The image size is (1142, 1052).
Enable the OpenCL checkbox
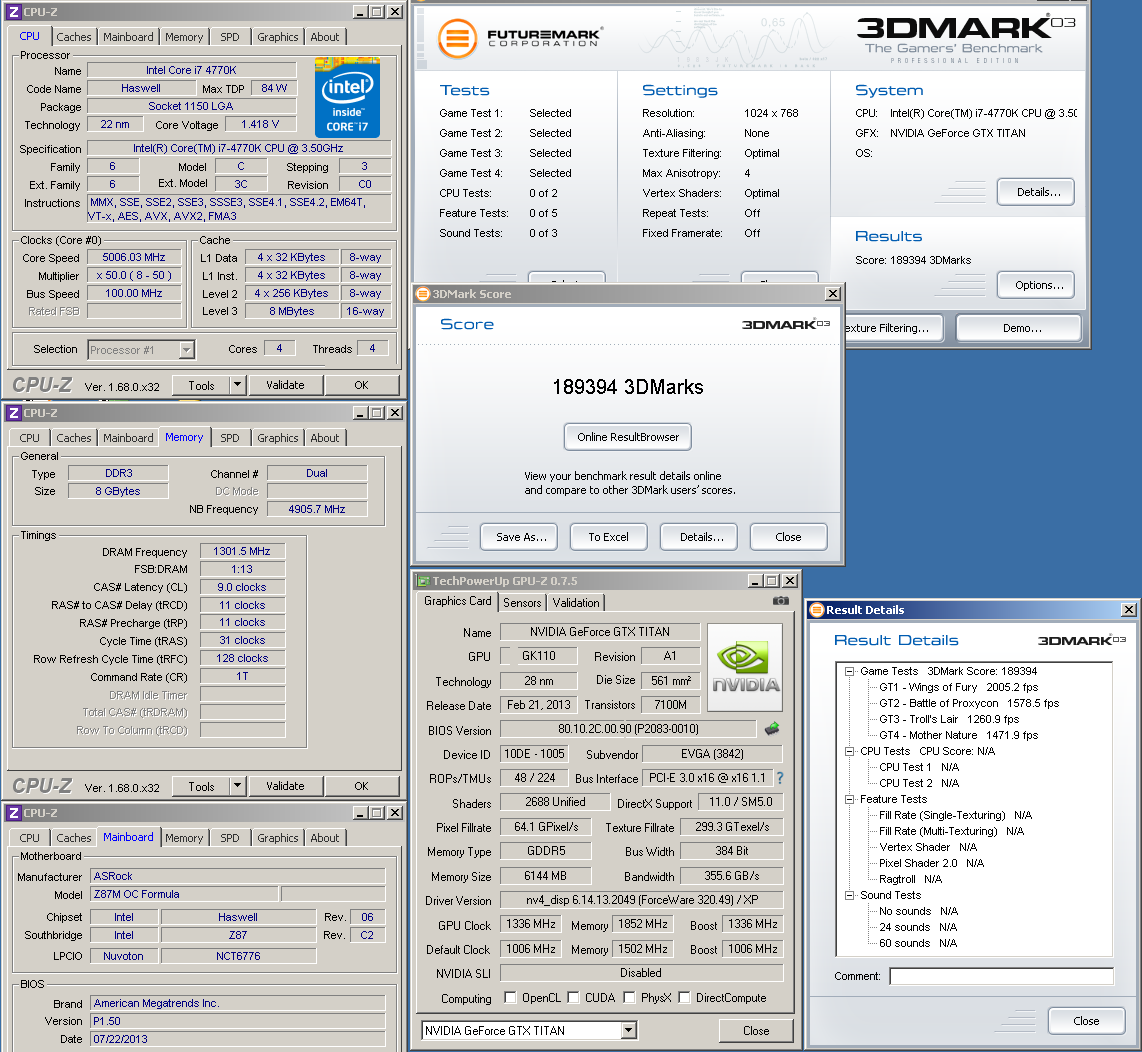pyautogui.click(x=511, y=998)
